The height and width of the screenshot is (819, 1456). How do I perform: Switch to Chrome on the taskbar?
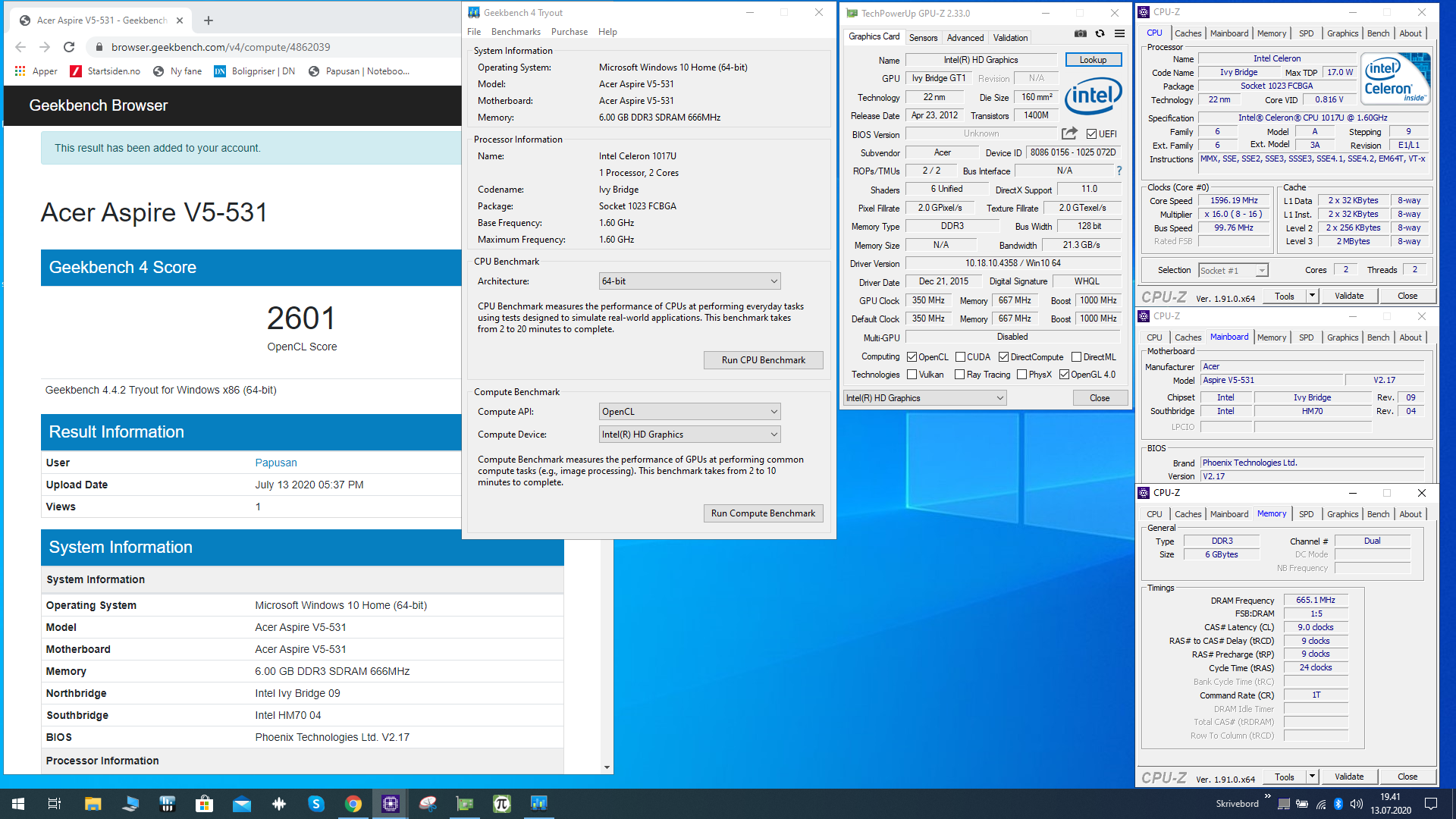(x=353, y=804)
